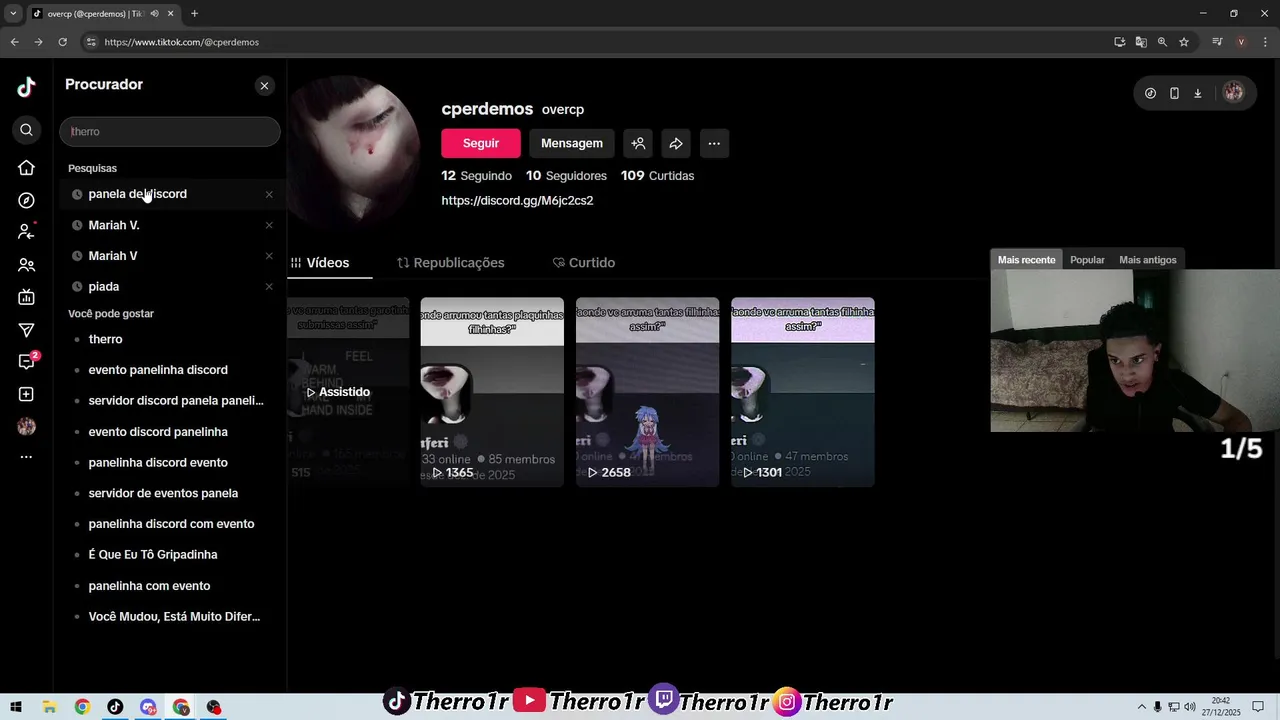This screenshot has height=720, width=1280.
Task: Choose suggestion servidor de eventos panela
Action: point(163,493)
